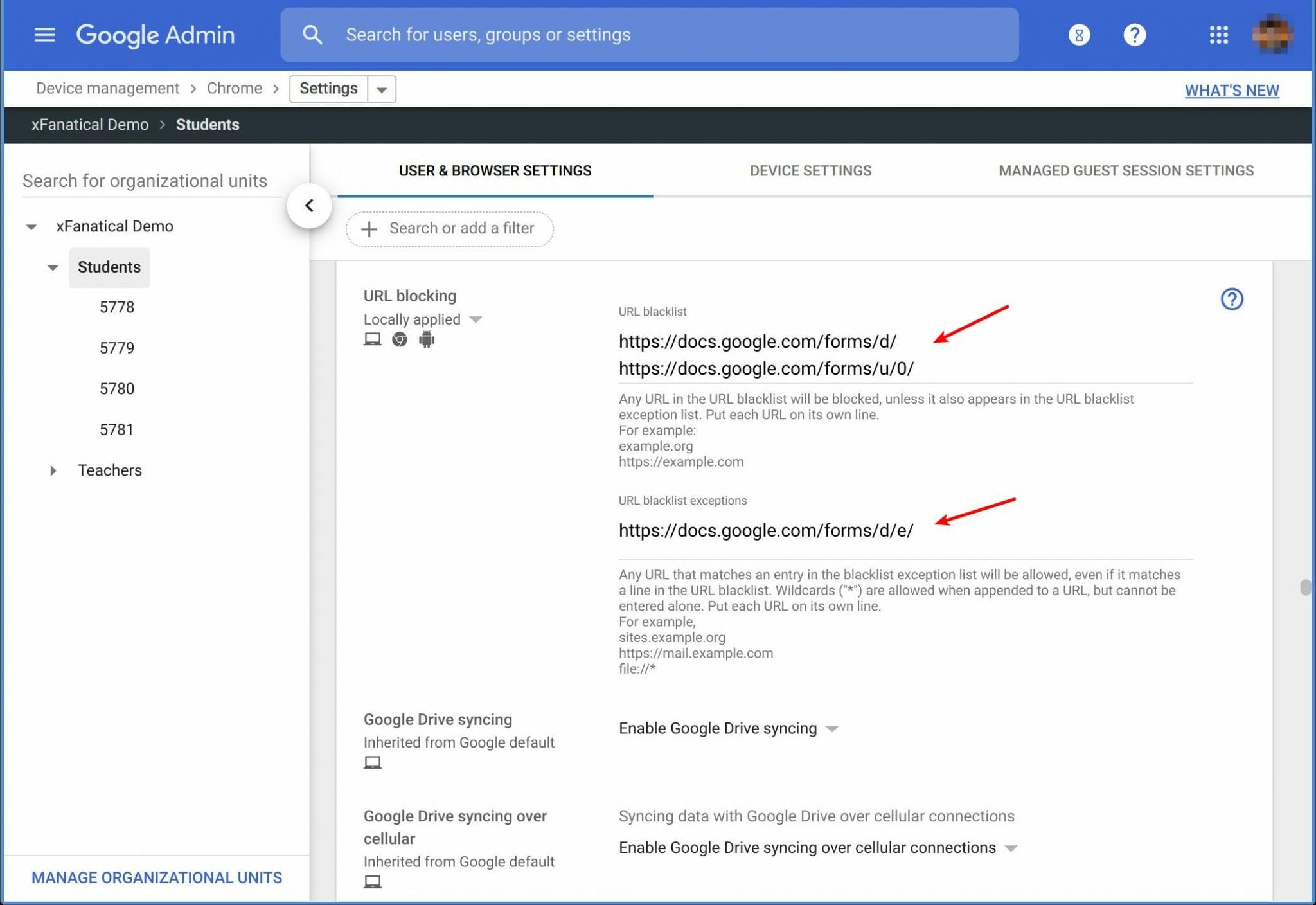The height and width of the screenshot is (905, 1316).
Task: Click Search or add a filter box
Action: click(449, 229)
